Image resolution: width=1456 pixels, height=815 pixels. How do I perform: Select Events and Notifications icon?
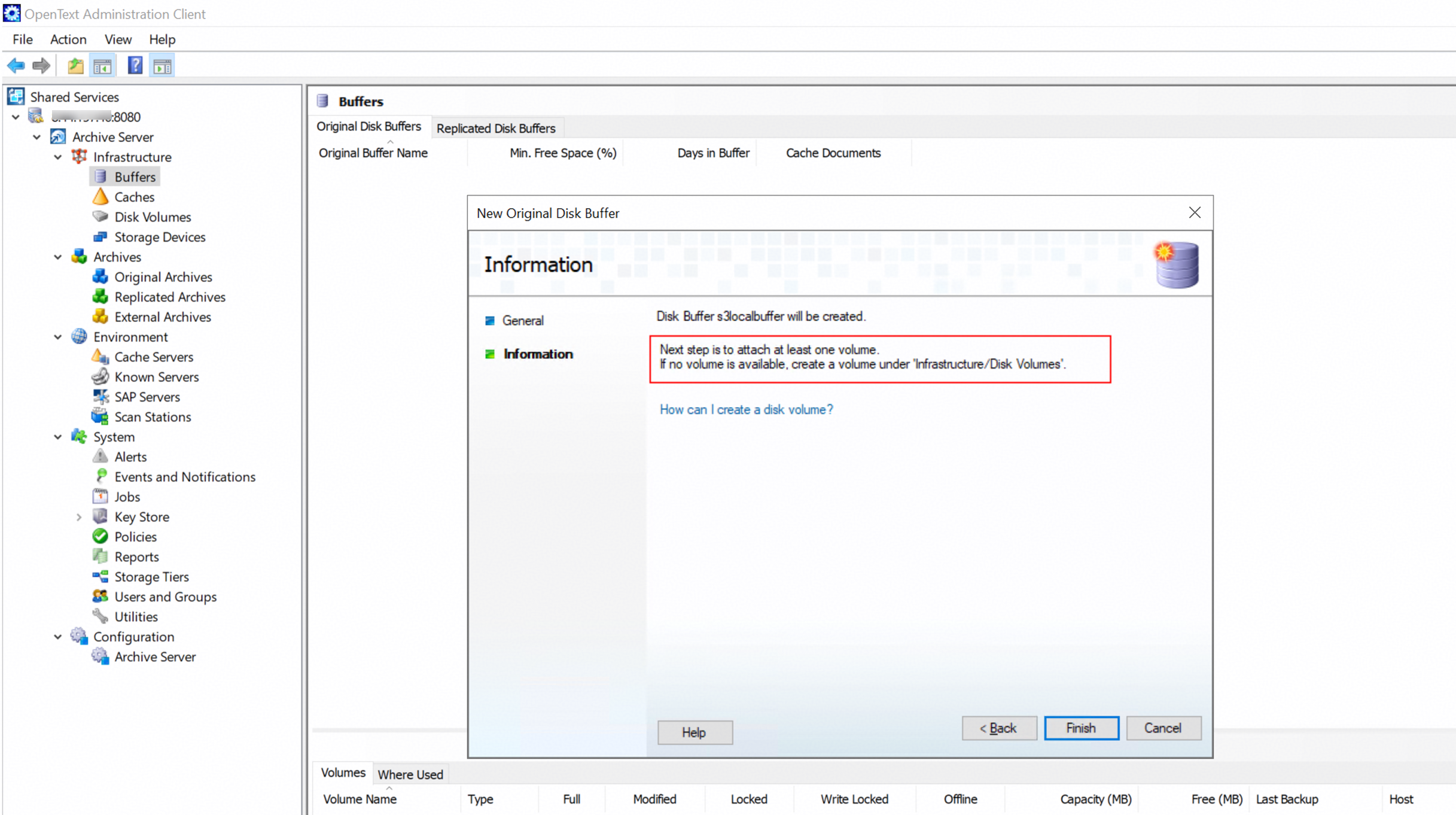pos(100,476)
